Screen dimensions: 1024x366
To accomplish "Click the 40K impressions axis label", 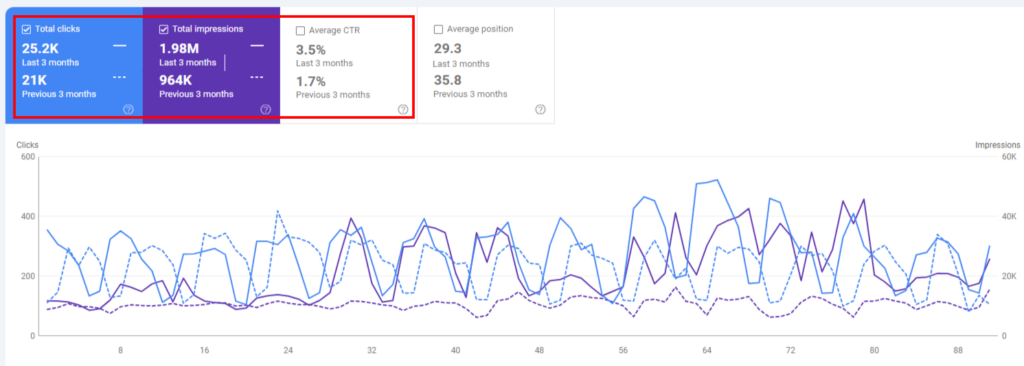I will tap(1008, 216).
